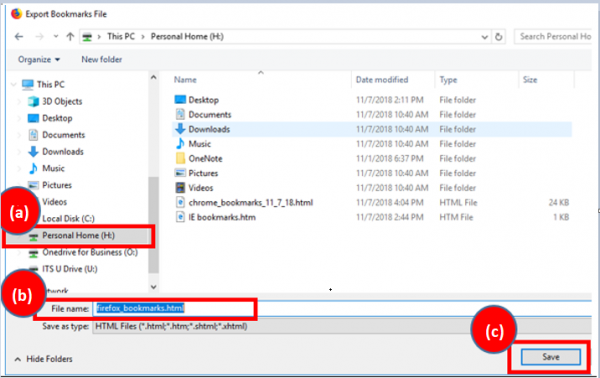Click Personal Home (H:) in address path
This screenshot has height=378, width=600.
pyautogui.click(x=187, y=37)
